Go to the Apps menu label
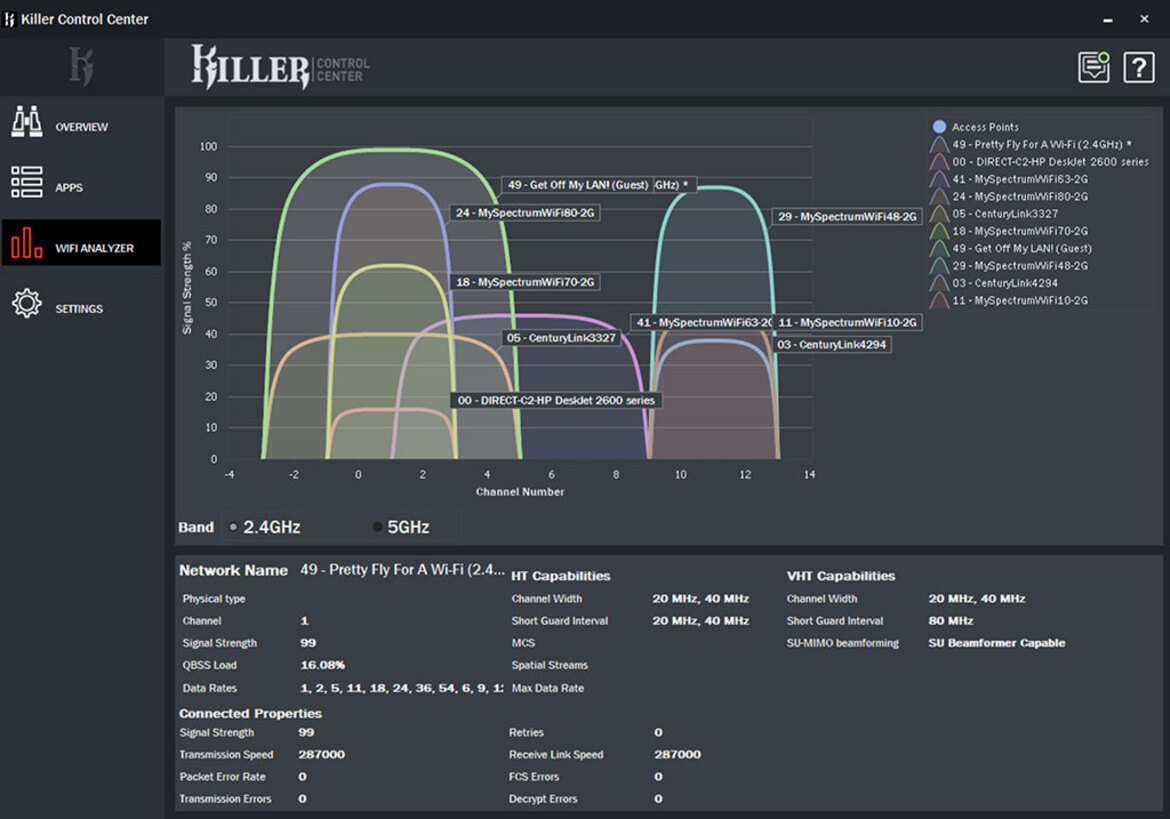 pos(69,187)
